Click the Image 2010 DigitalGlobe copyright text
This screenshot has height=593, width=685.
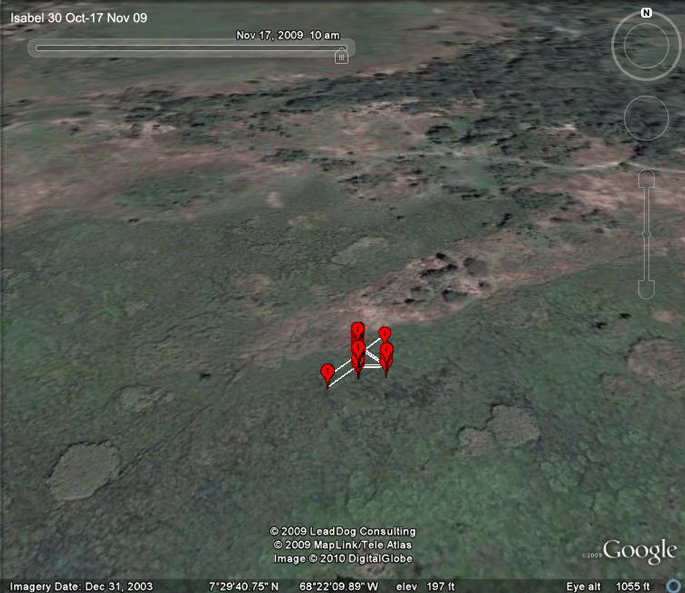(x=343, y=558)
